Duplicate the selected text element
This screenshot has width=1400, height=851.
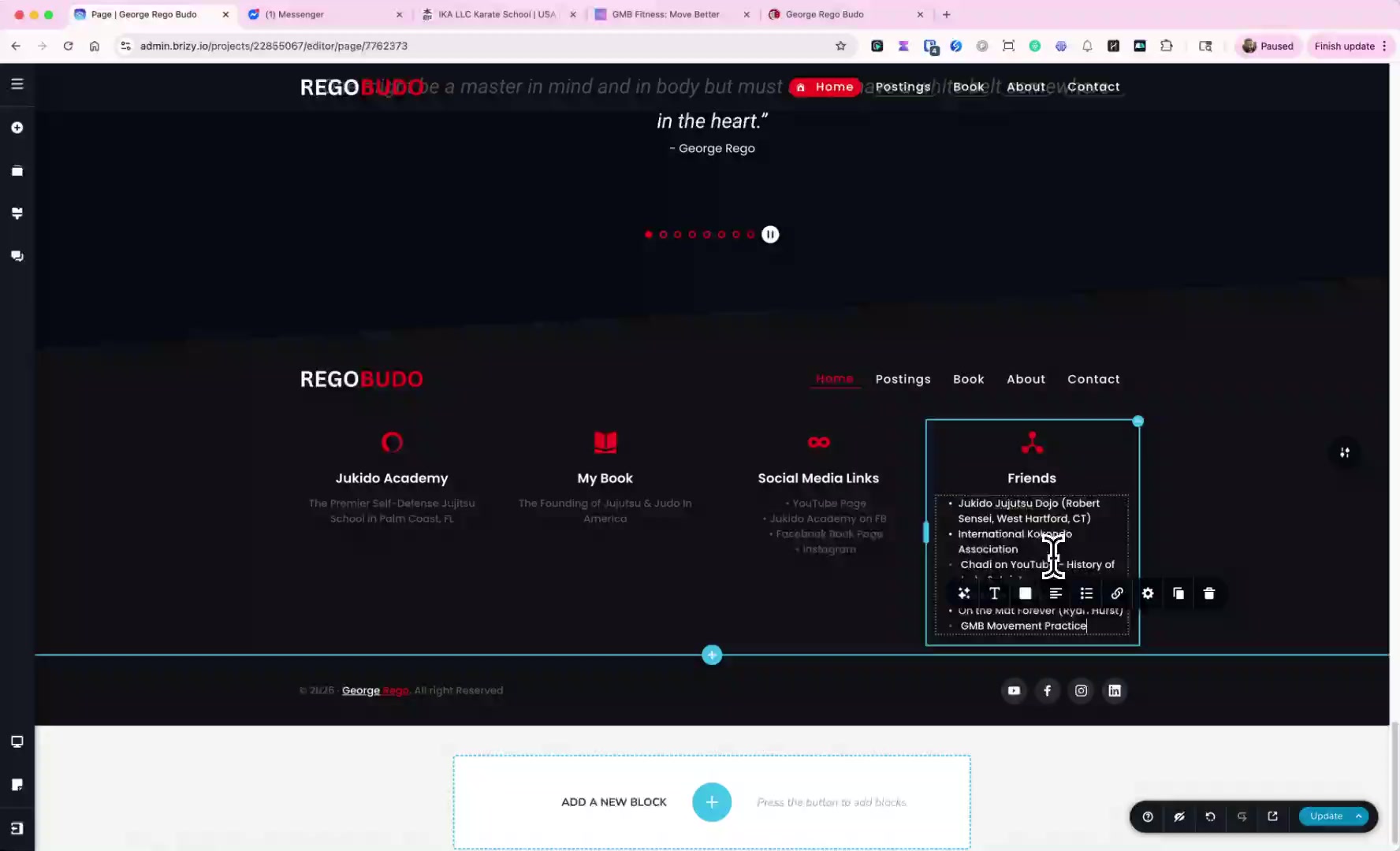(x=1178, y=593)
